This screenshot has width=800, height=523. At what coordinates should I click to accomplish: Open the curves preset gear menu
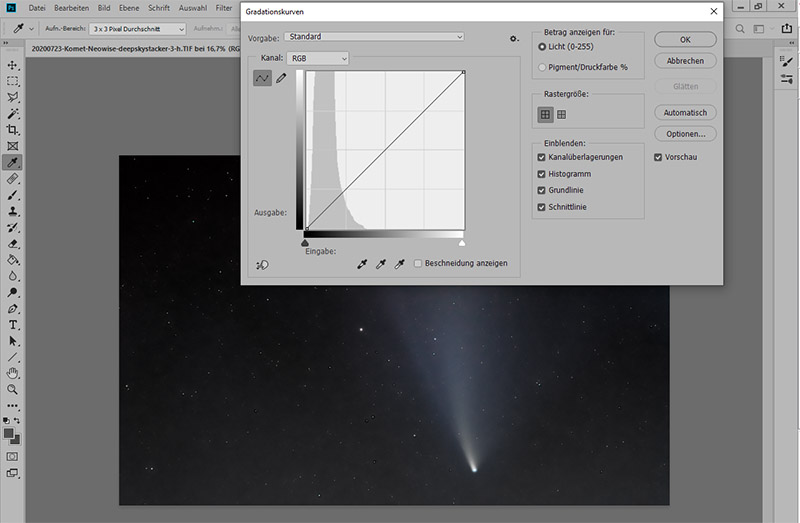click(x=514, y=38)
